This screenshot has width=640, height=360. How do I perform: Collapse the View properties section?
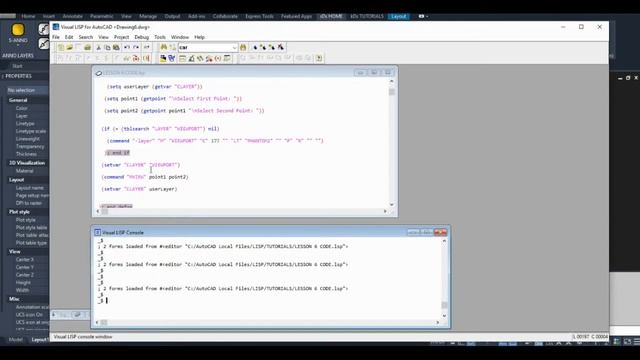(x=14, y=251)
